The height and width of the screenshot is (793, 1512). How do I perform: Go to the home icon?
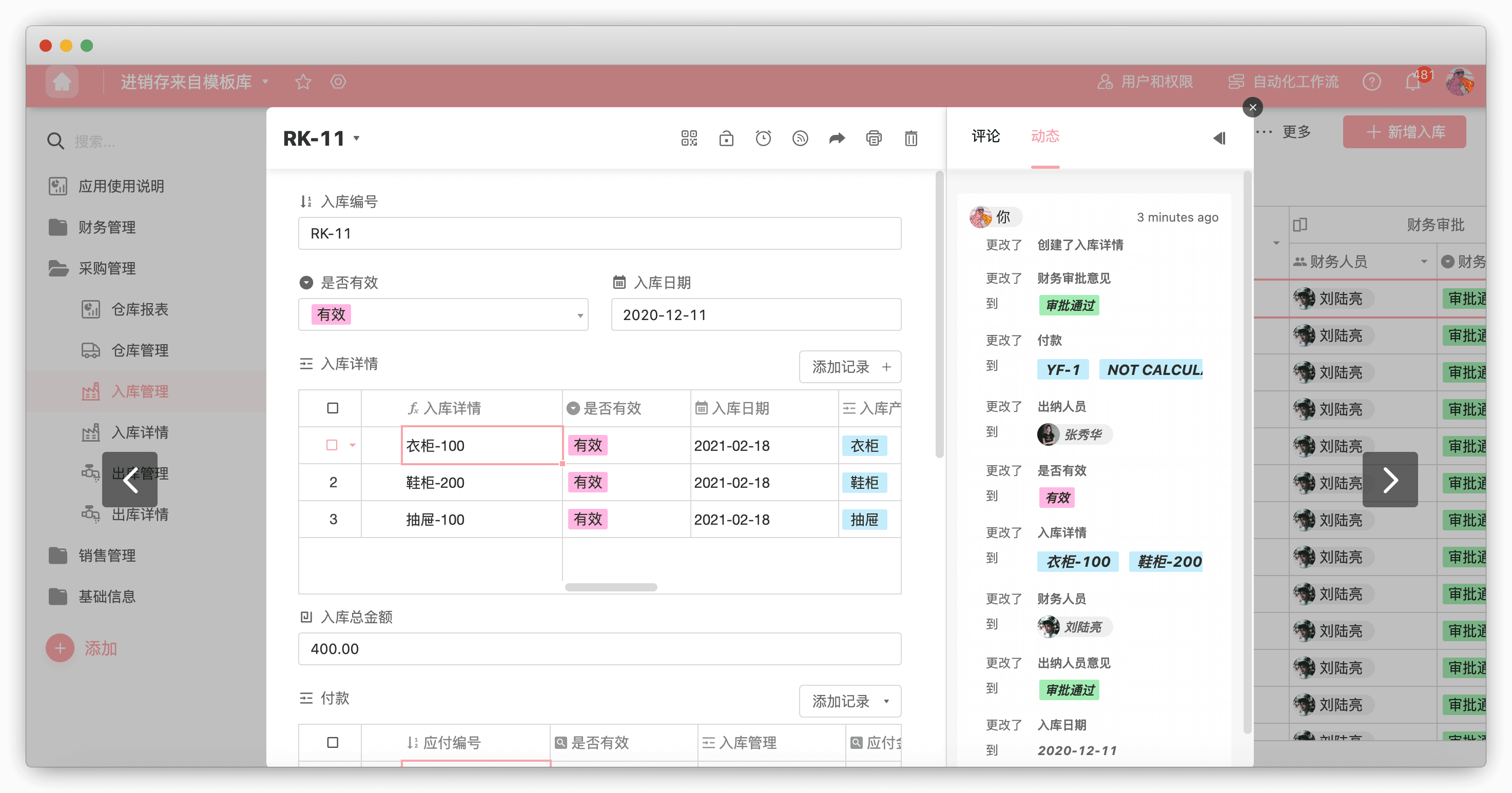62,82
